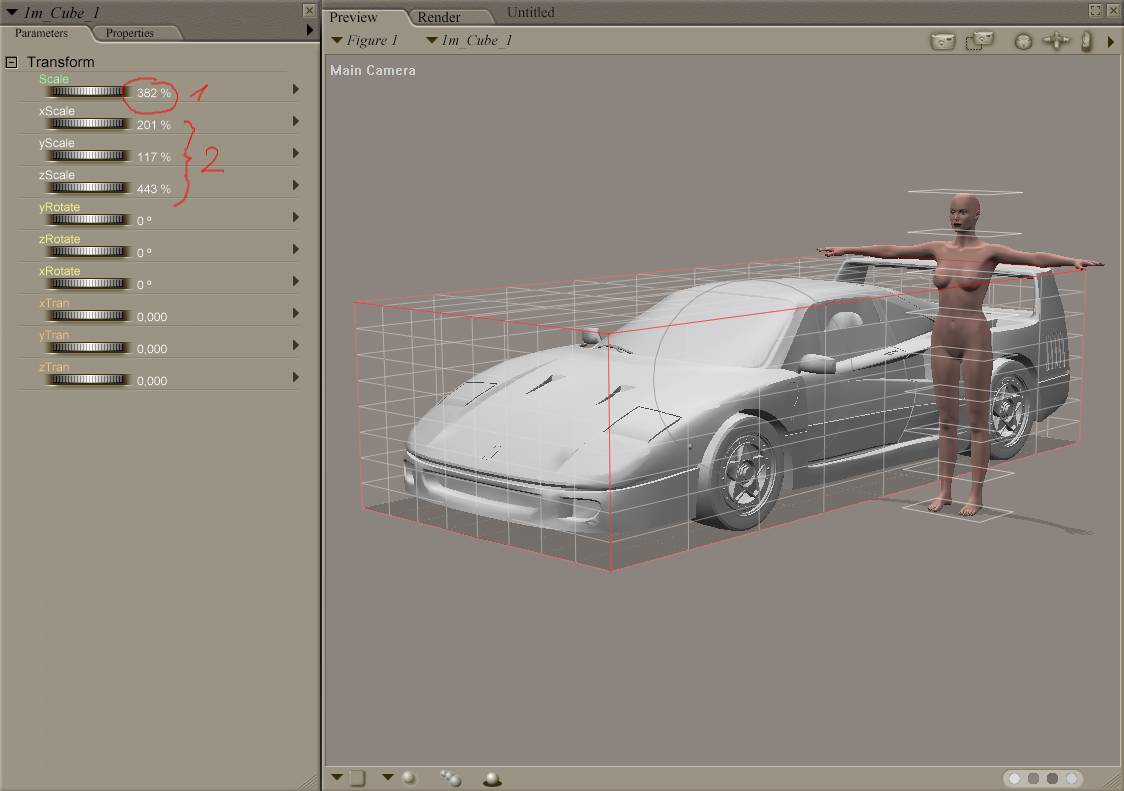
Task: Click the area render camera icon
Action: [x=980, y=41]
